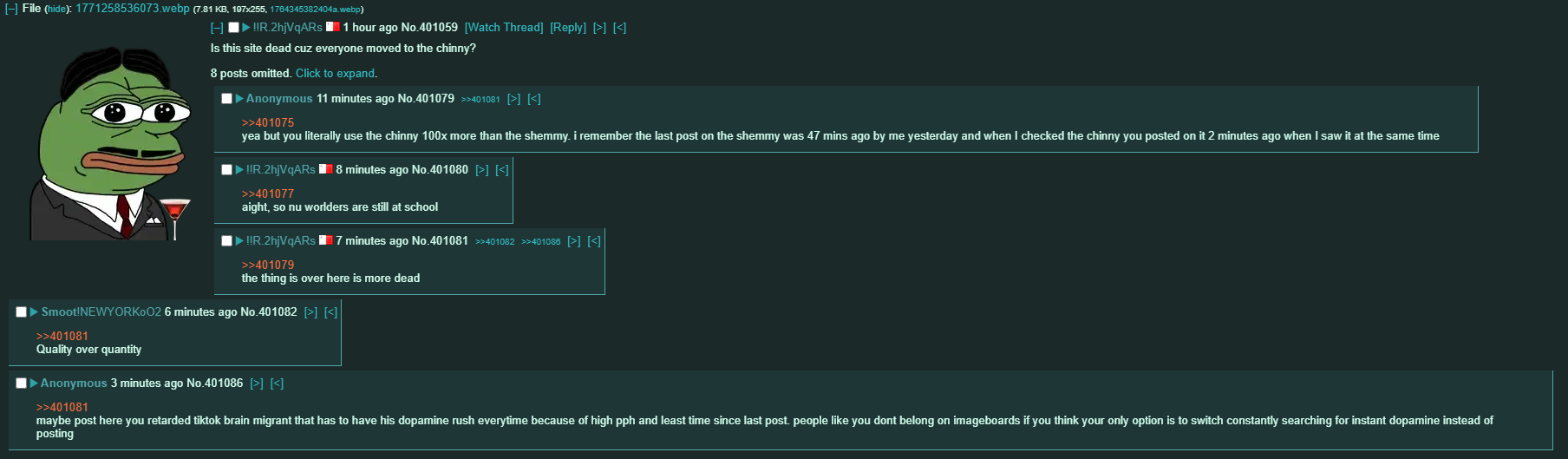Image resolution: width=1568 pixels, height=459 pixels.
Task: Tick the checkbox on Anonymous post No.401079
Action: (x=226, y=99)
